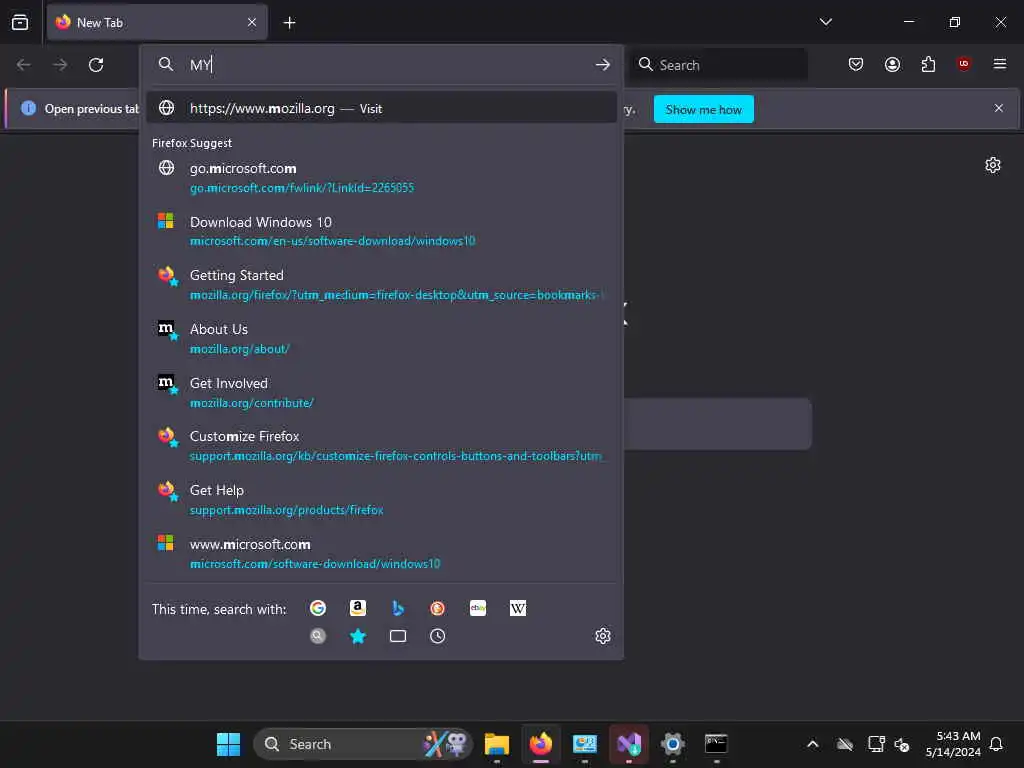Open File Explorer from taskbar
The height and width of the screenshot is (768, 1024).
[x=497, y=744]
